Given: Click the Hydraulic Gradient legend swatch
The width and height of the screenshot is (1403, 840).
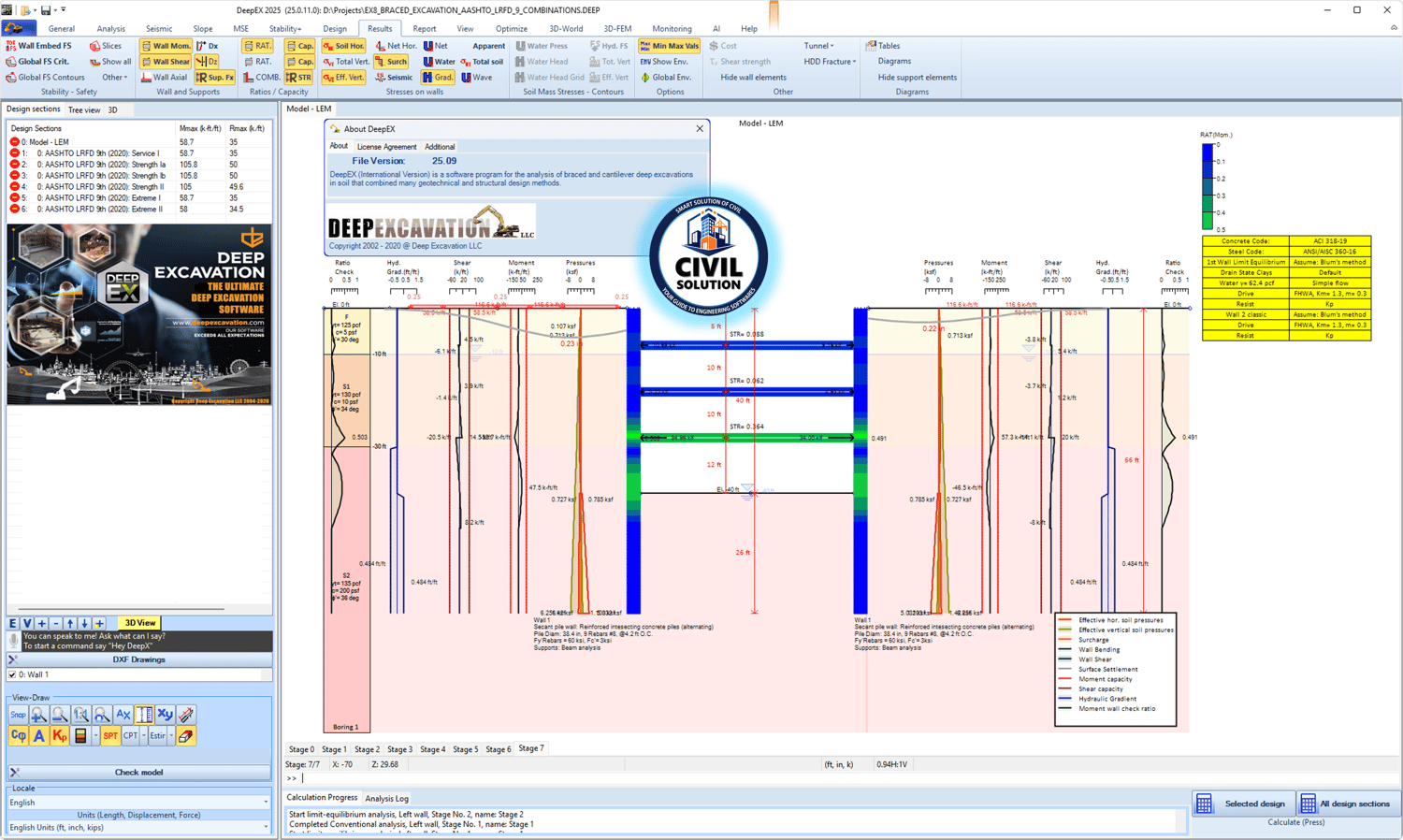Looking at the screenshot, I should (1064, 699).
